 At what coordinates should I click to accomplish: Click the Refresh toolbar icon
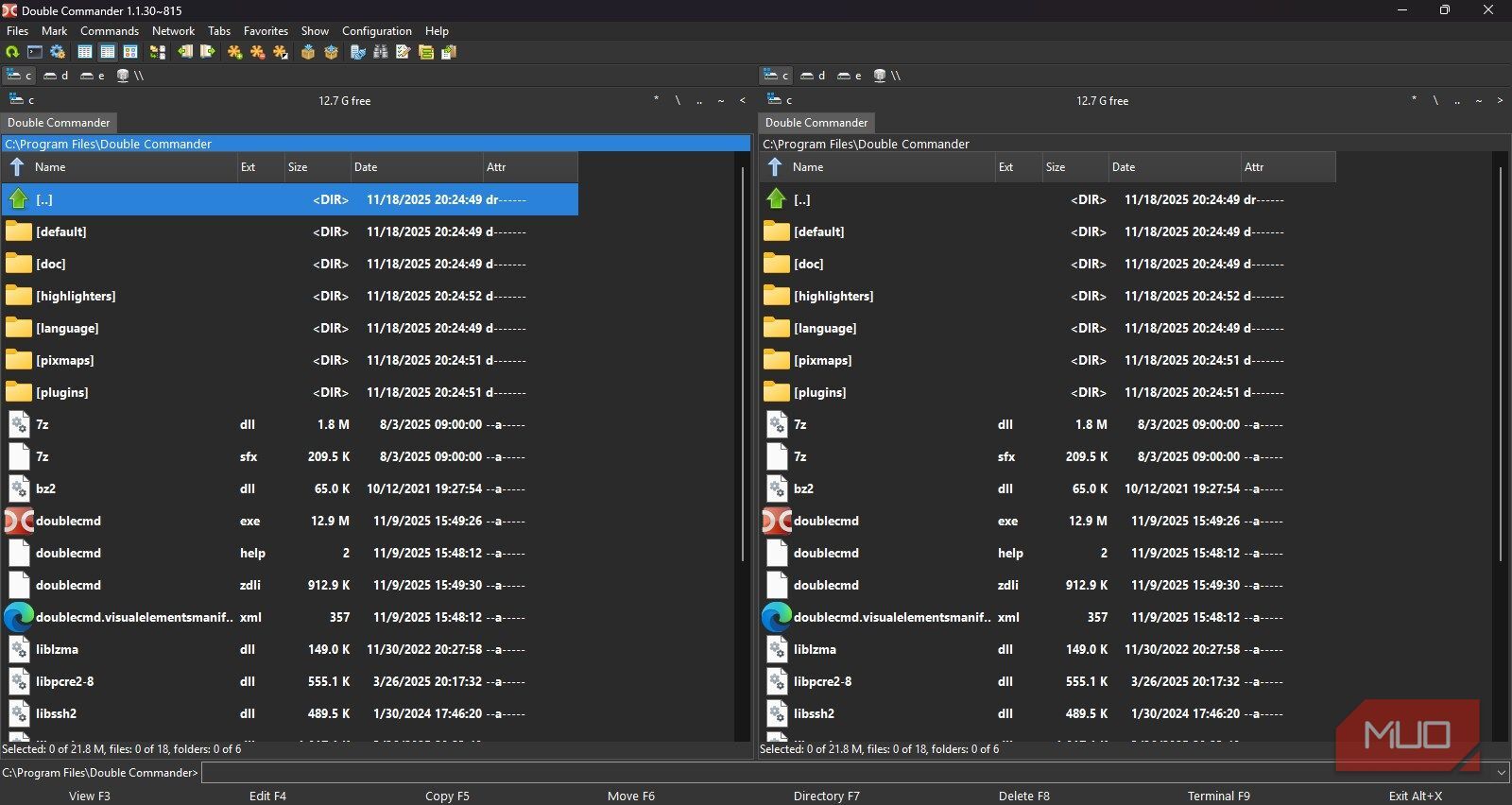[12, 52]
